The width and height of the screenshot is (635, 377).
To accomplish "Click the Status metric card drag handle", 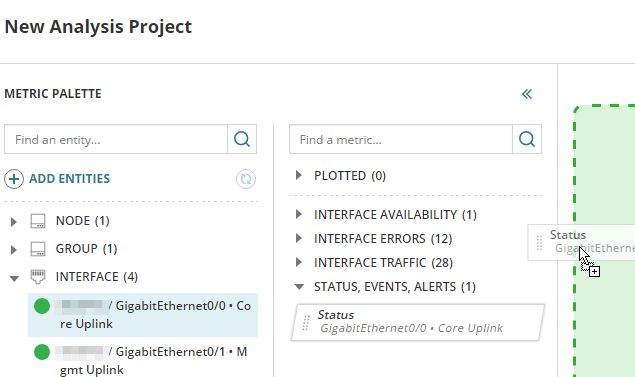I will 306,323.
